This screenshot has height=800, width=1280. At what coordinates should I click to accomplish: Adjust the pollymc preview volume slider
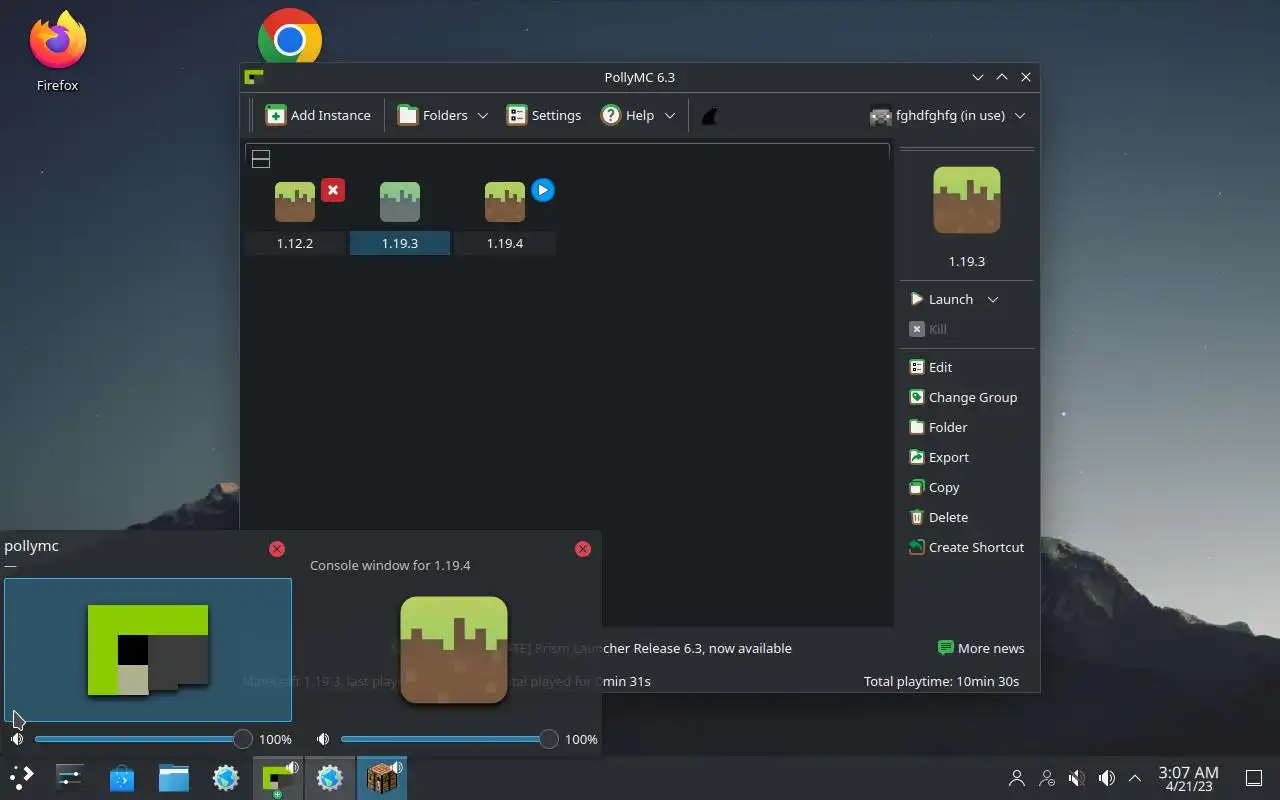click(x=143, y=739)
